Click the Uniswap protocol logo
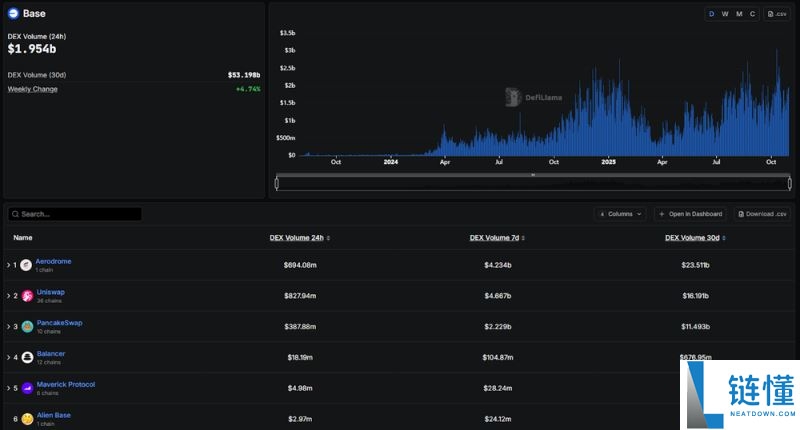The image size is (800, 430). pyautogui.click(x=27, y=296)
